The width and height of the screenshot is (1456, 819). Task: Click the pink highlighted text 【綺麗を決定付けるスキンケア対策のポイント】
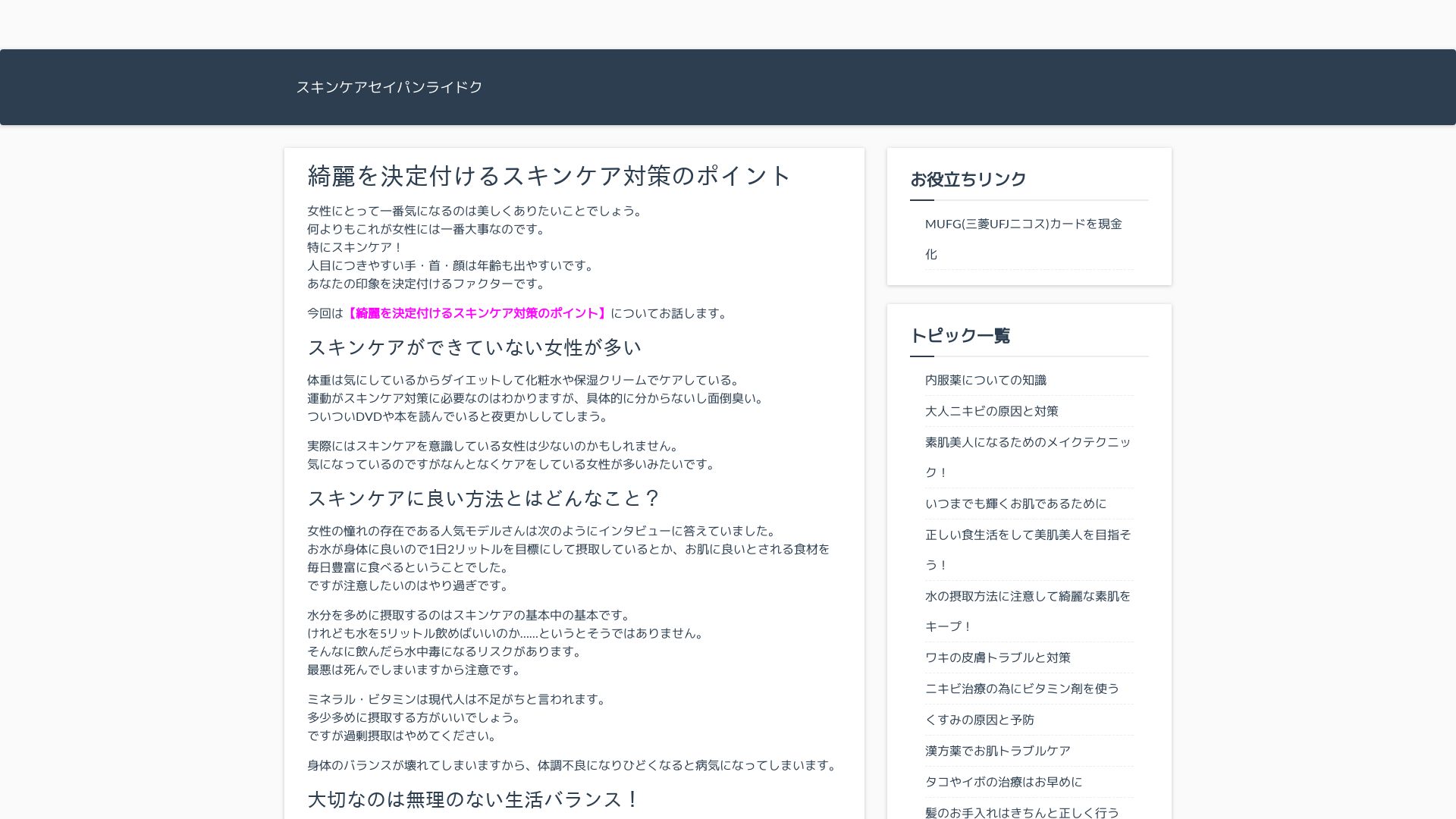tap(476, 313)
